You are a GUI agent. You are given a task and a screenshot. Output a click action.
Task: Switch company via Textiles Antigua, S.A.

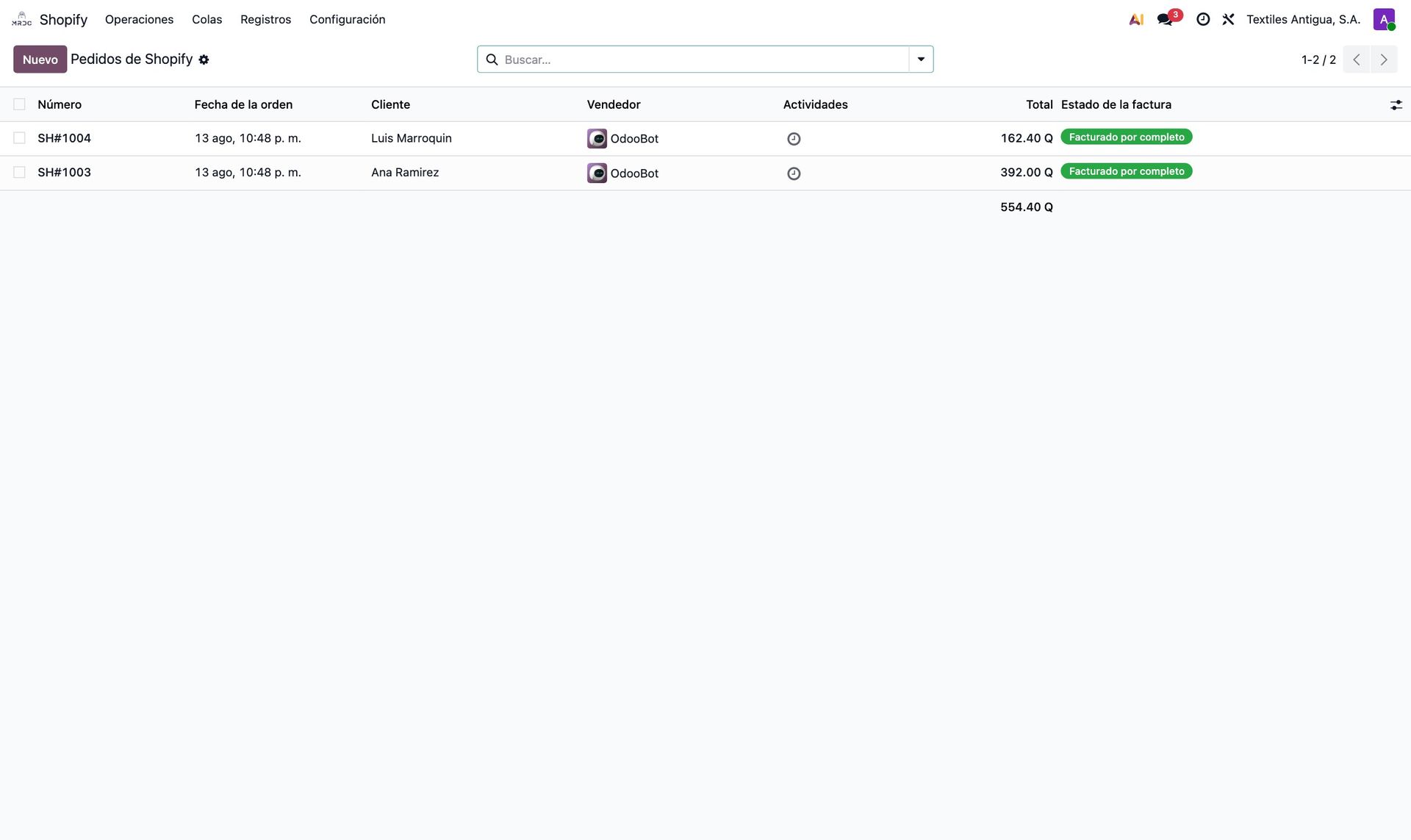1303,19
